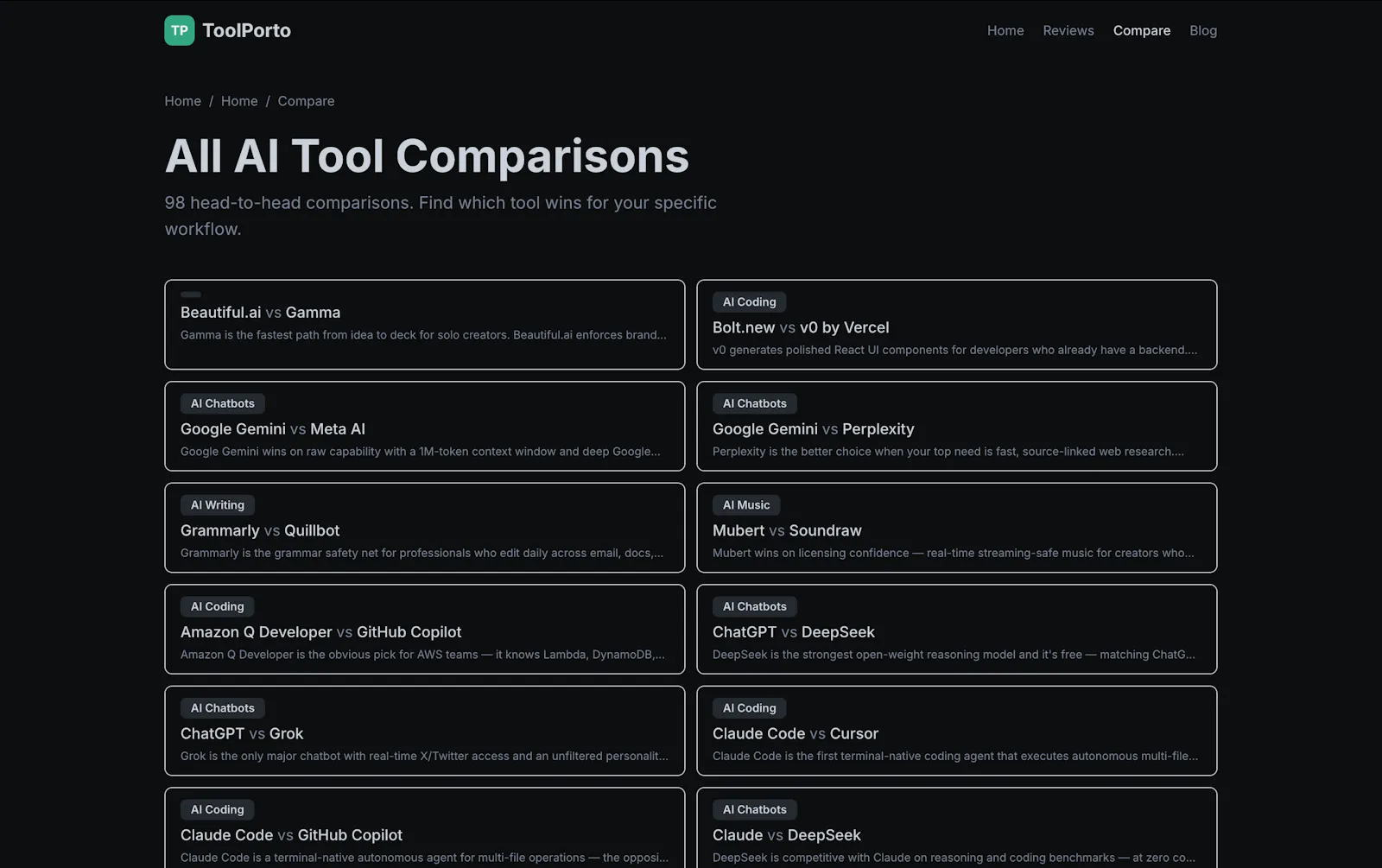Click 'DeepSeek is competitive with Claude' text
The width and height of the screenshot is (1382, 868).
pos(954,858)
